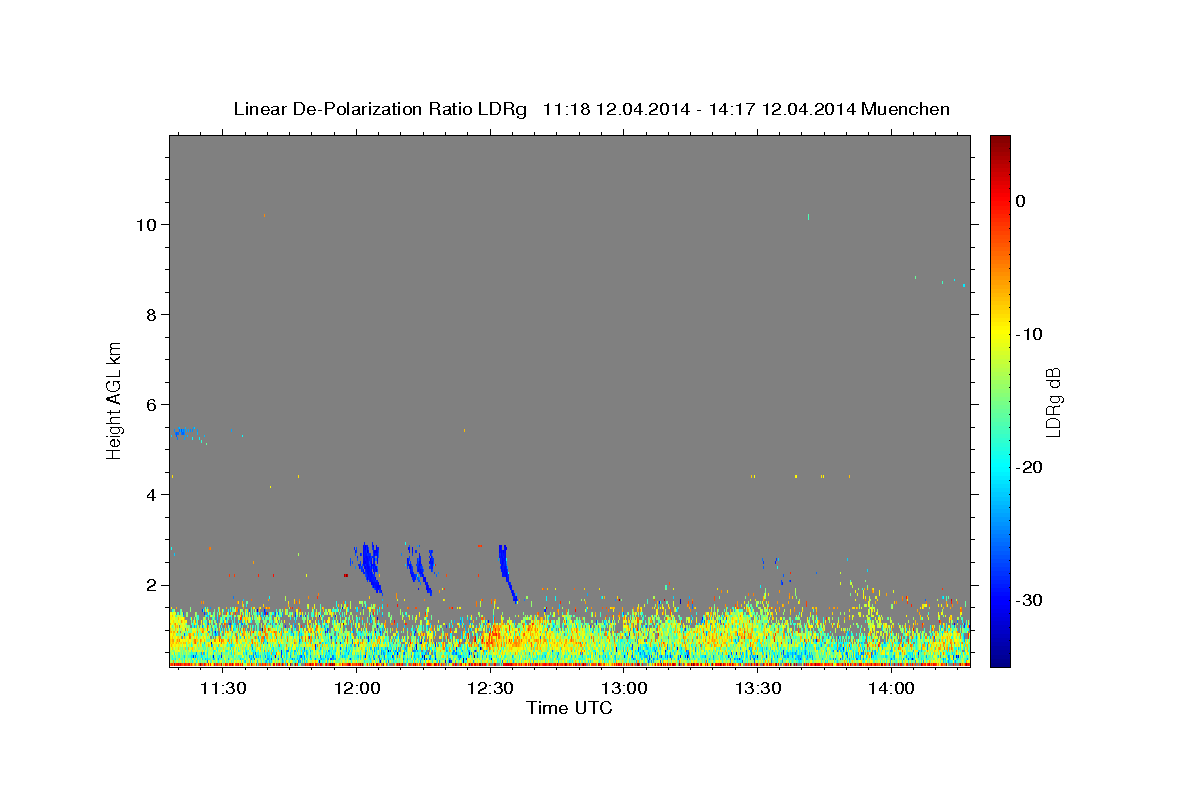1200x800 pixels.
Task: Click the plot title text
Action: pyautogui.click(x=591, y=109)
